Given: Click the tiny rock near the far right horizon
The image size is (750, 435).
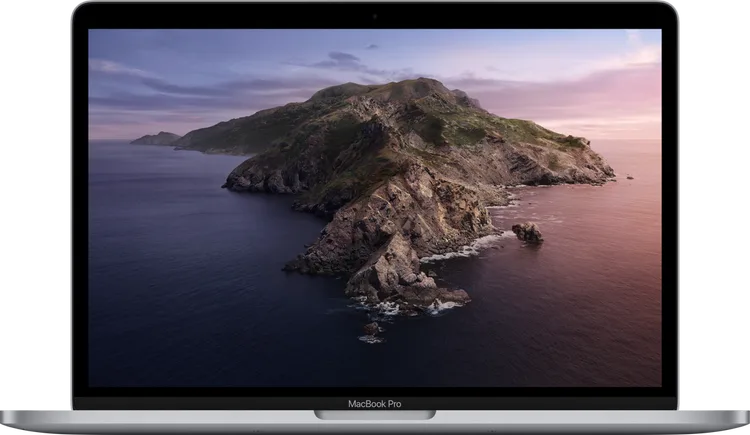Looking at the screenshot, I should [630, 178].
